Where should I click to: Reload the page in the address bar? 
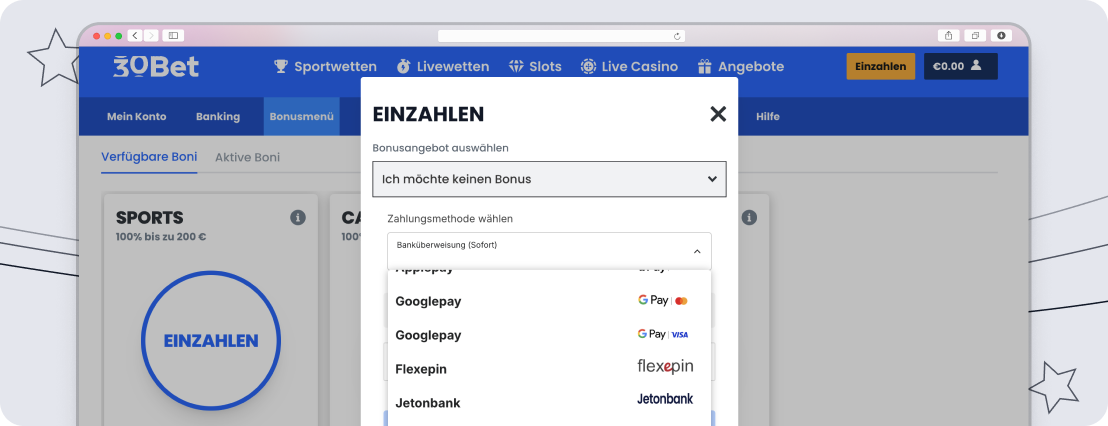click(x=677, y=36)
